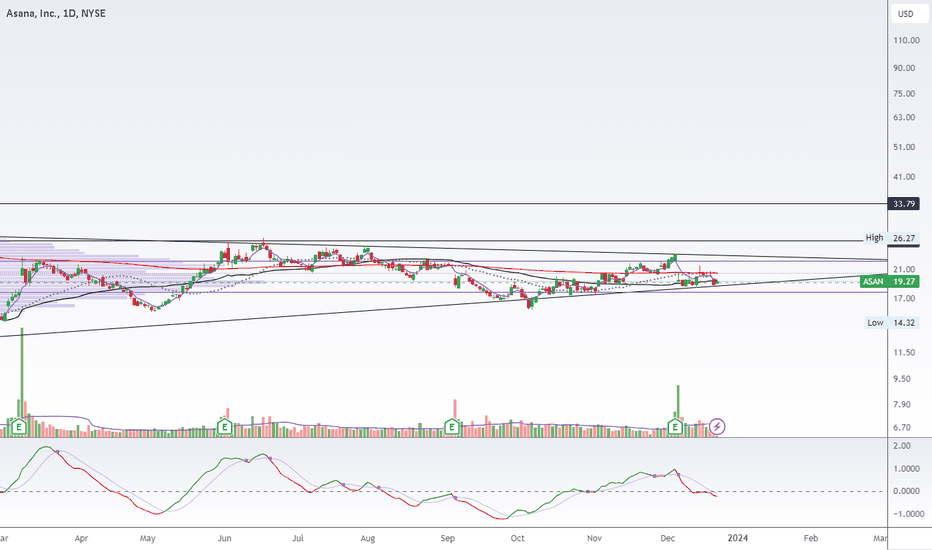932x550 pixels.
Task: Click the 9.50 price axis value
Action: (x=902, y=378)
